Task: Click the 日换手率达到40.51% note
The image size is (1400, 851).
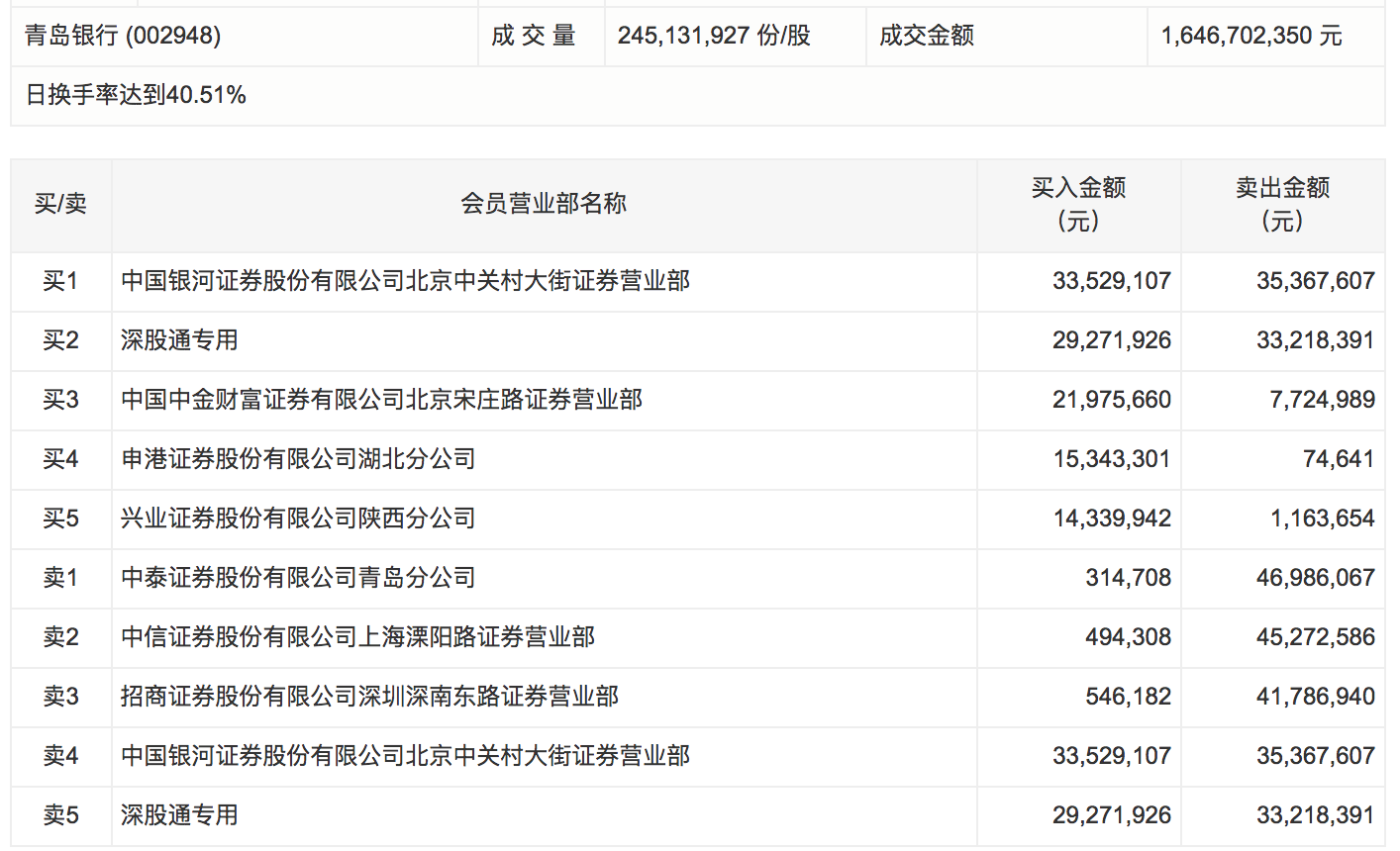Action: (136, 95)
